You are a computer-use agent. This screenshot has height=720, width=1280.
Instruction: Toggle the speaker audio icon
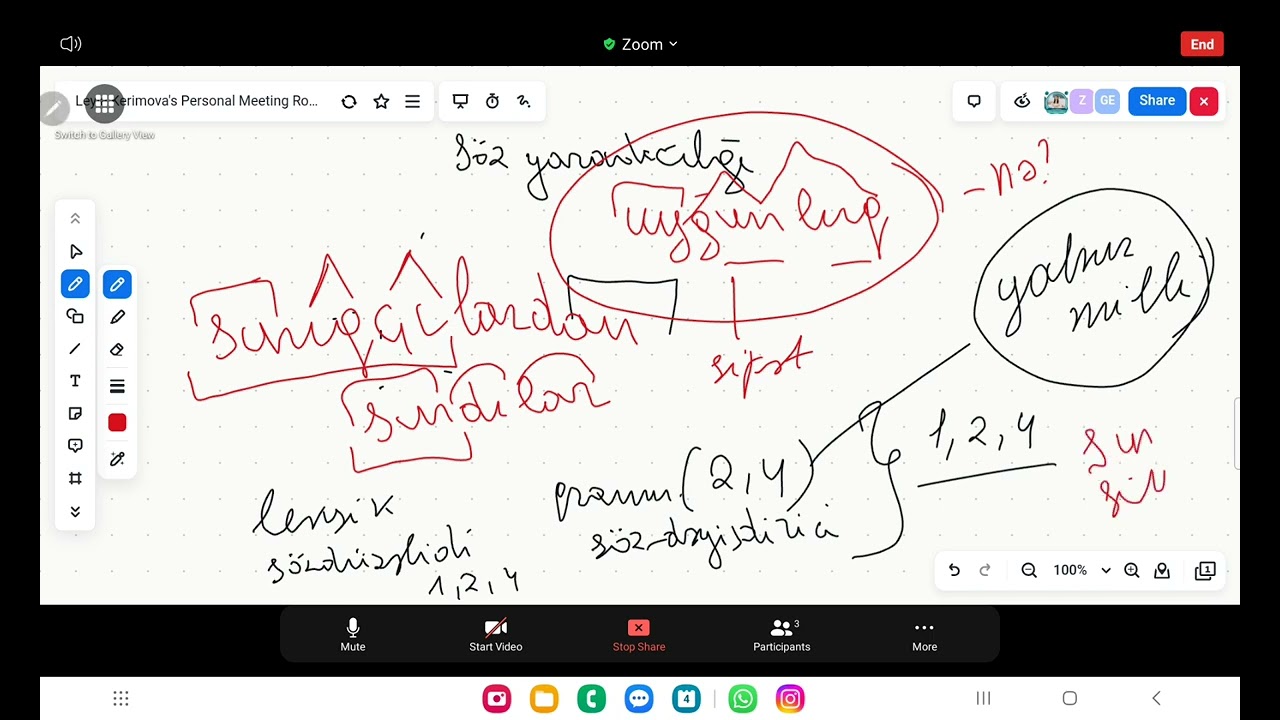point(71,44)
